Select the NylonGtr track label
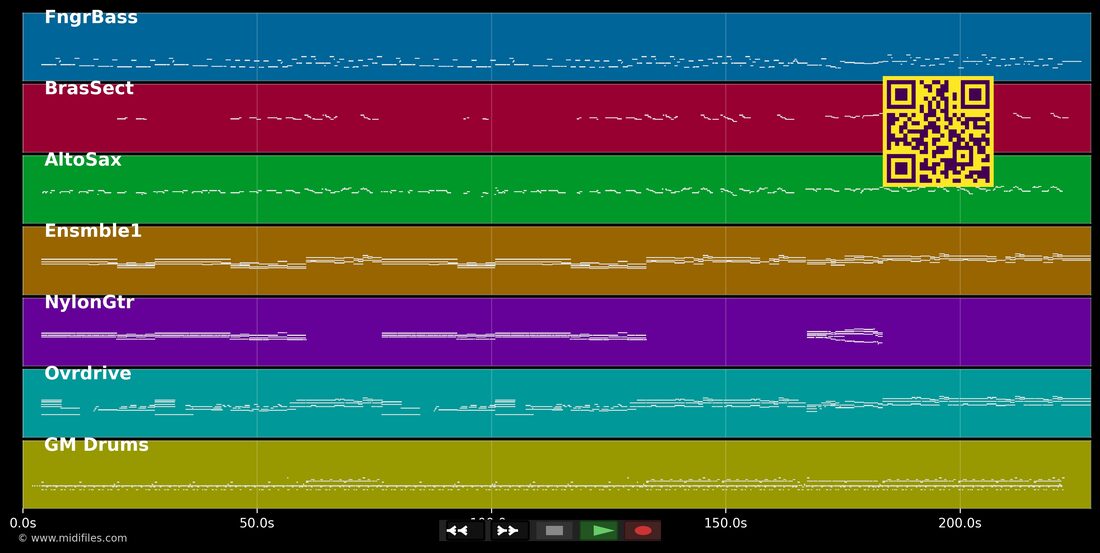 [x=89, y=302]
